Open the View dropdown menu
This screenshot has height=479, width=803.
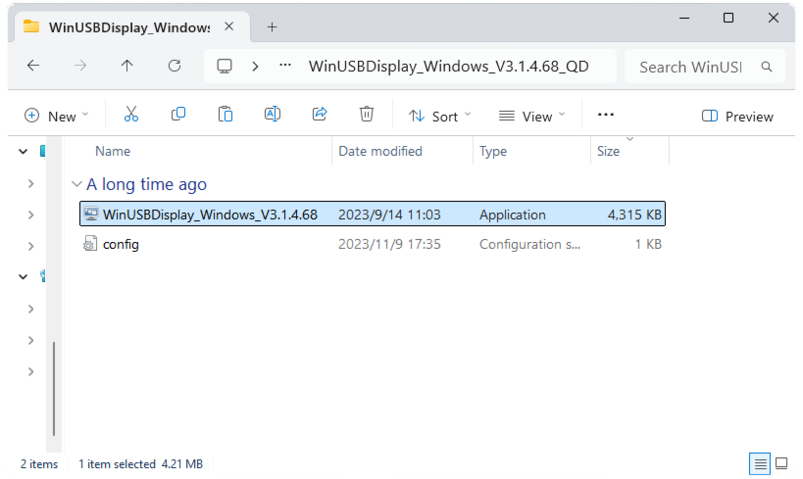point(532,116)
